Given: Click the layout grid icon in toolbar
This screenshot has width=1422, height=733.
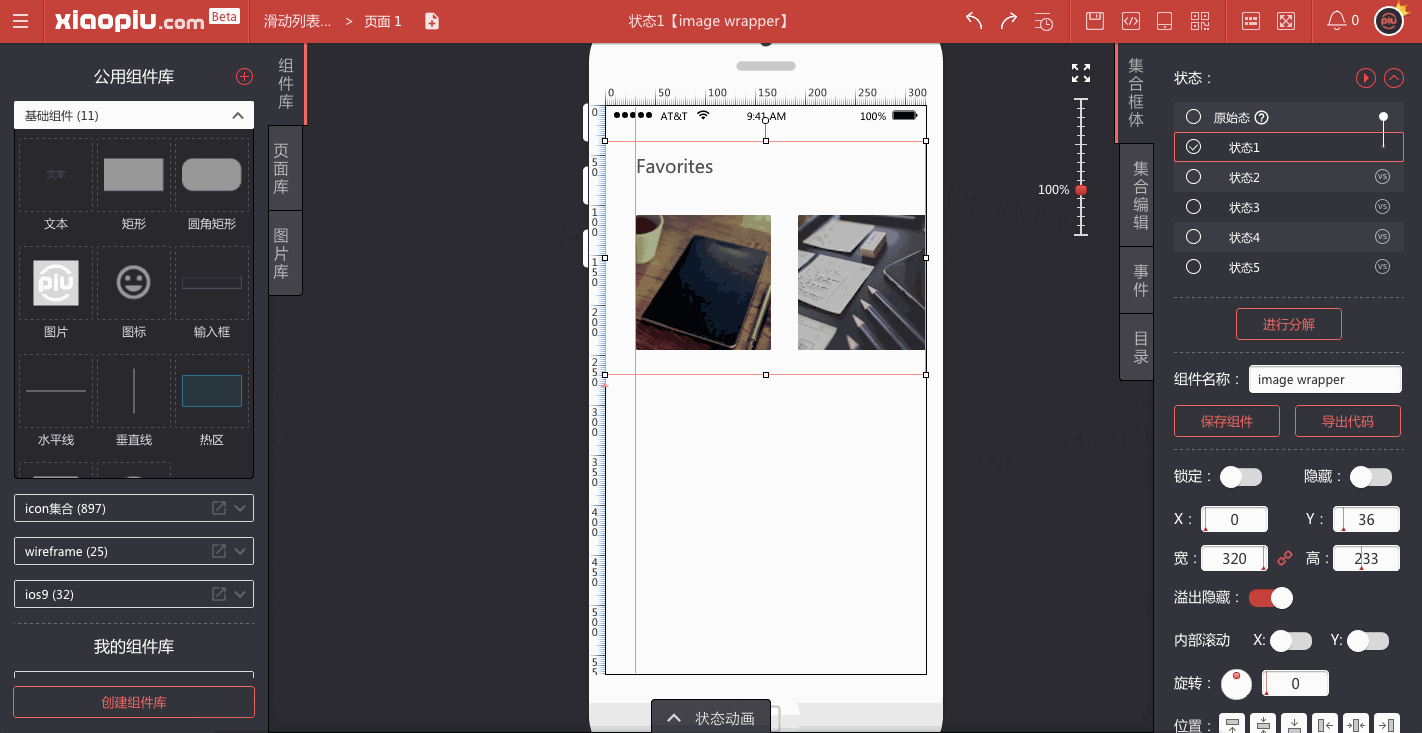Looking at the screenshot, I should (x=1251, y=21).
